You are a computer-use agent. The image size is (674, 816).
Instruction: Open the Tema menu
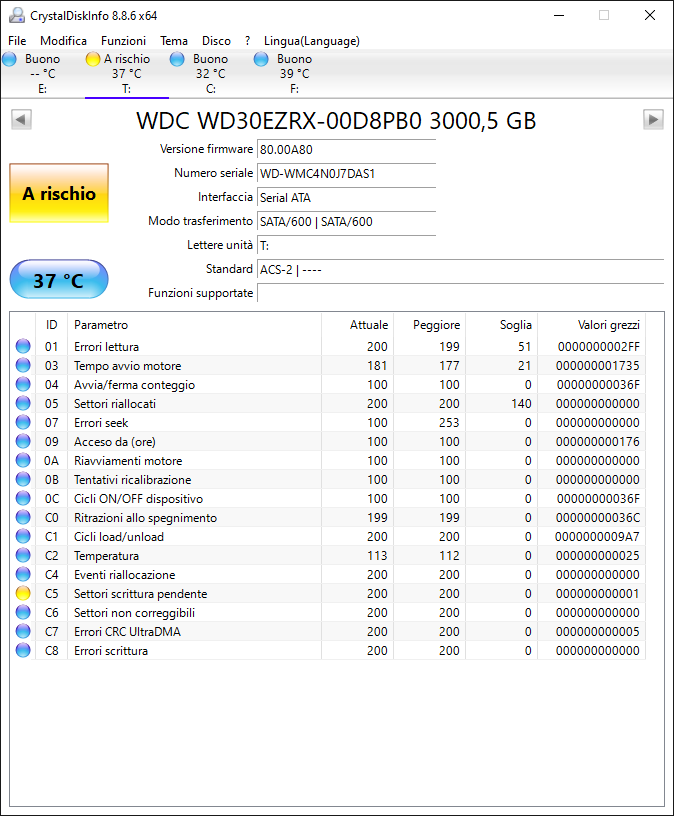pos(174,41)
